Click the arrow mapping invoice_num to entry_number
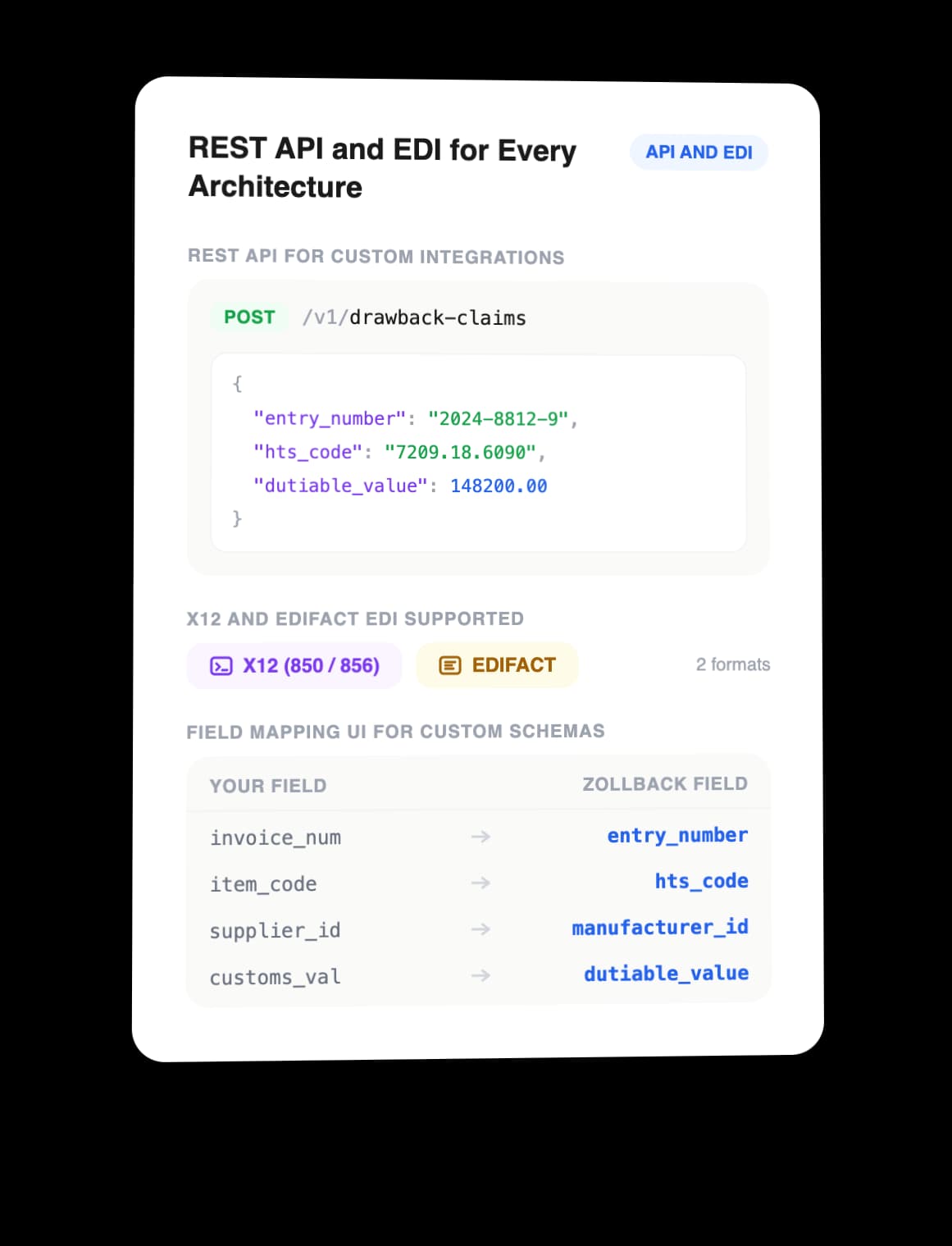 click(x=481, y=836)
